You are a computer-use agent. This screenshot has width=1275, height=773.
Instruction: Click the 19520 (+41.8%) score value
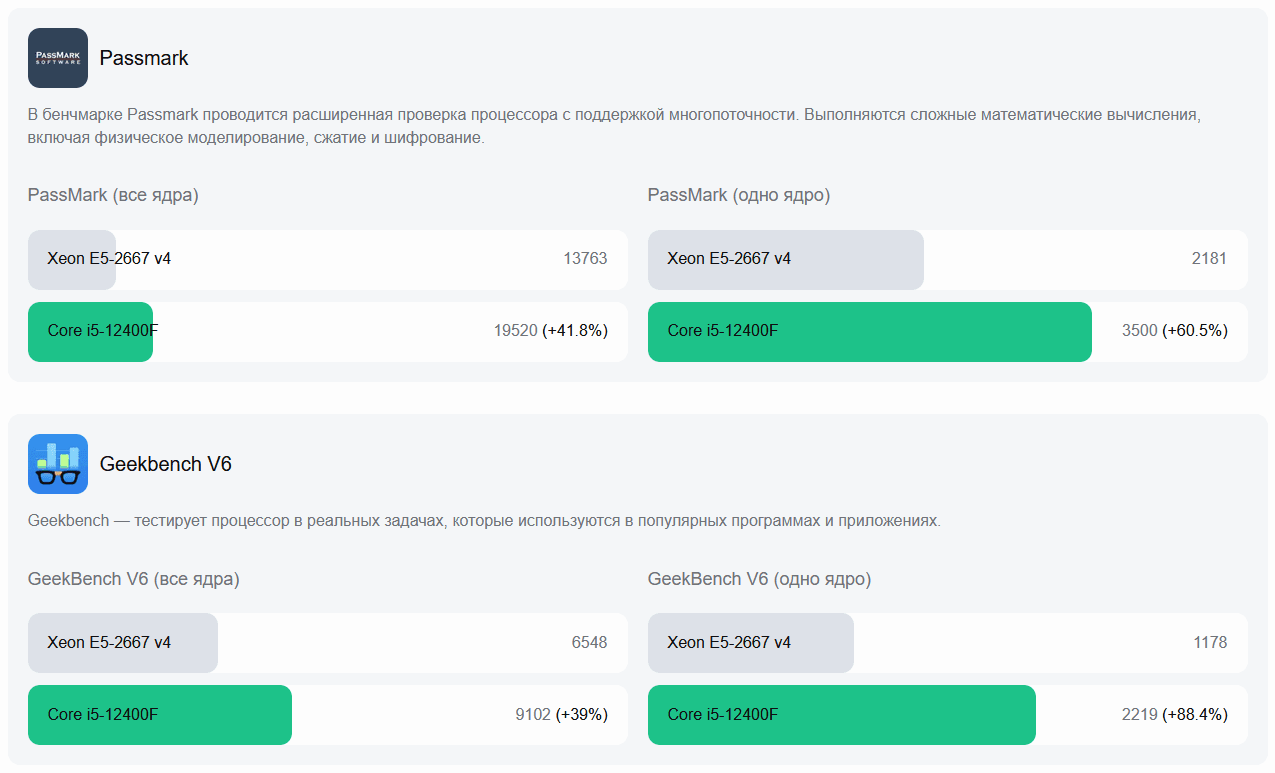[x=550, y=331]
